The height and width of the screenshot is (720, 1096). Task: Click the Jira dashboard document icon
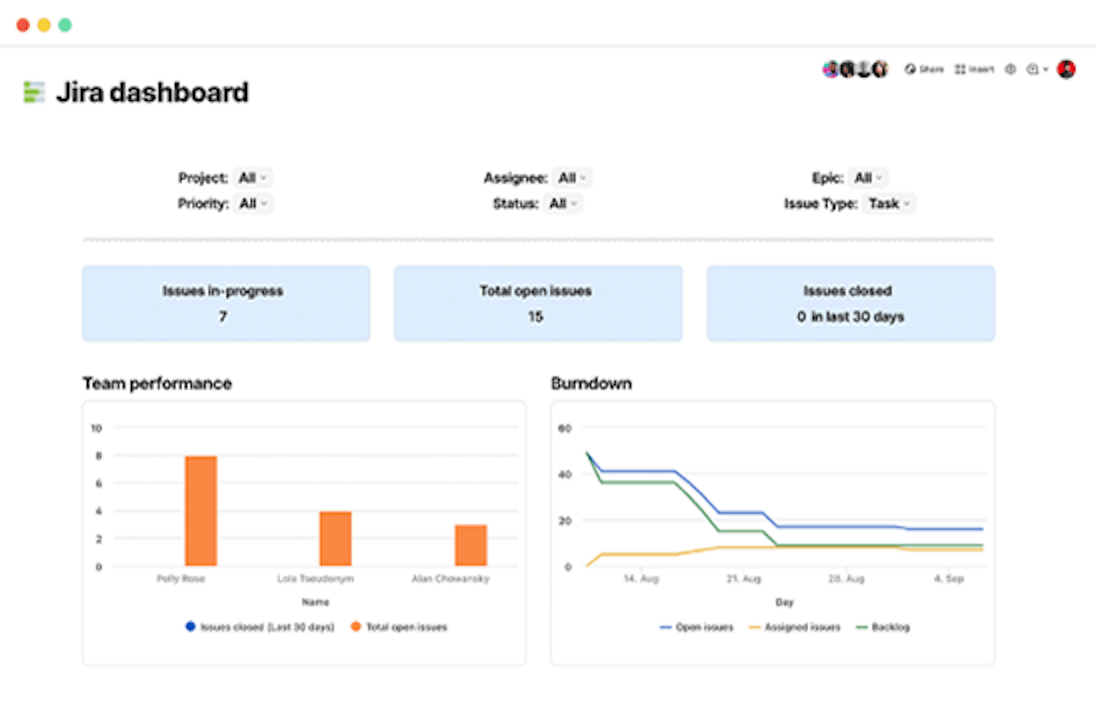pyautogui.click(x=34, y=93)
